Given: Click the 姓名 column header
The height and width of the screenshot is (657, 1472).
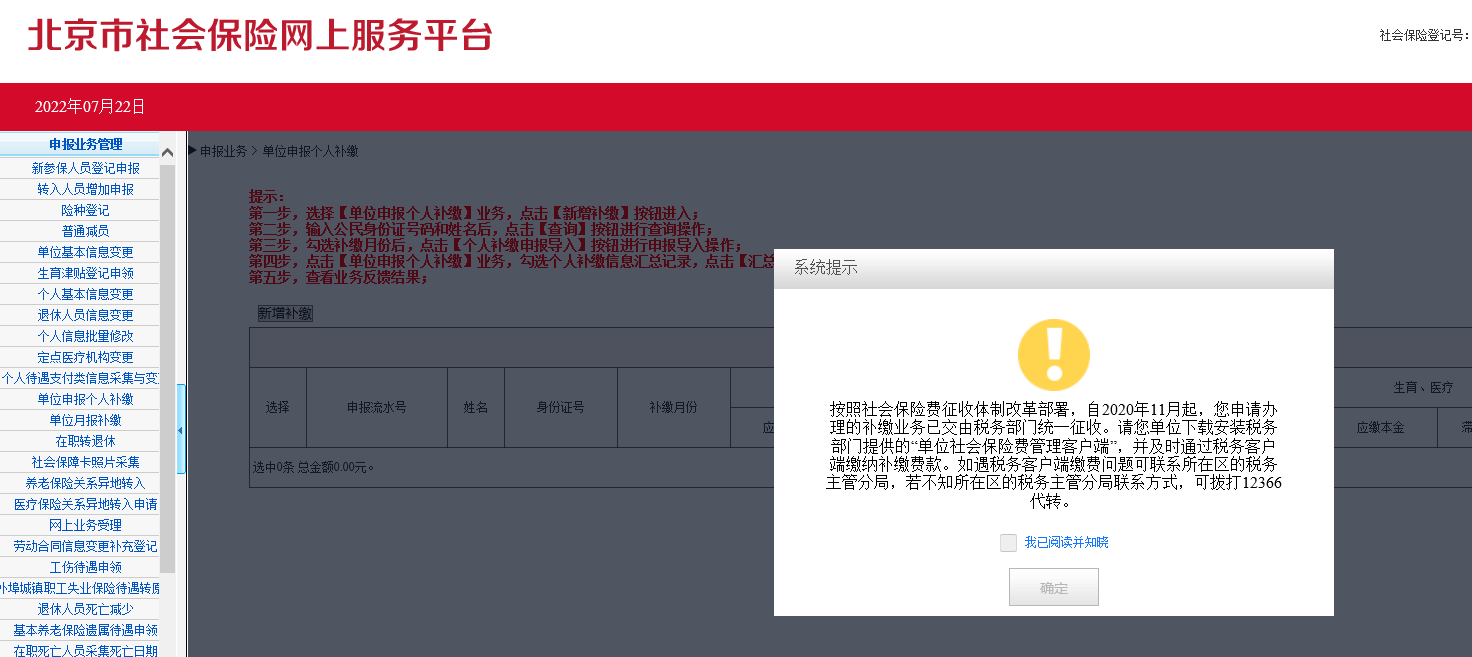Looking at the screenshot, I should pos(476,407).
